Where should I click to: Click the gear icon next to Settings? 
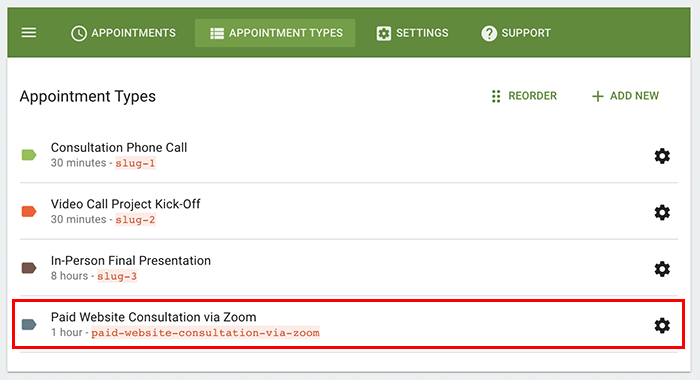click(x=383, y=33)
